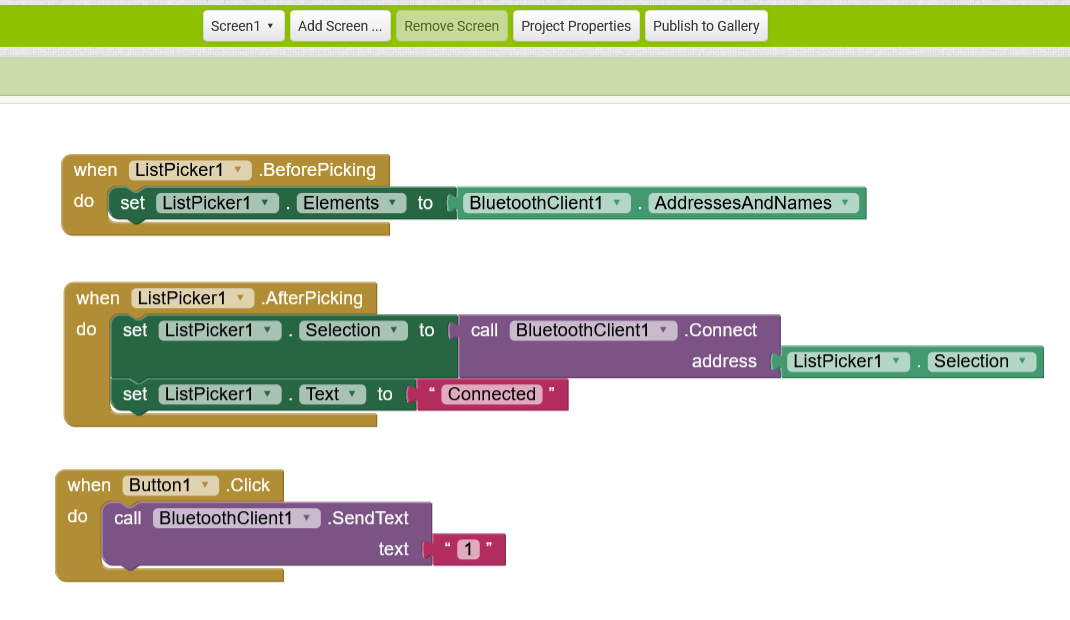
Task: Open the AddressesAndNames property dropdown
Action: coord(845,202)
